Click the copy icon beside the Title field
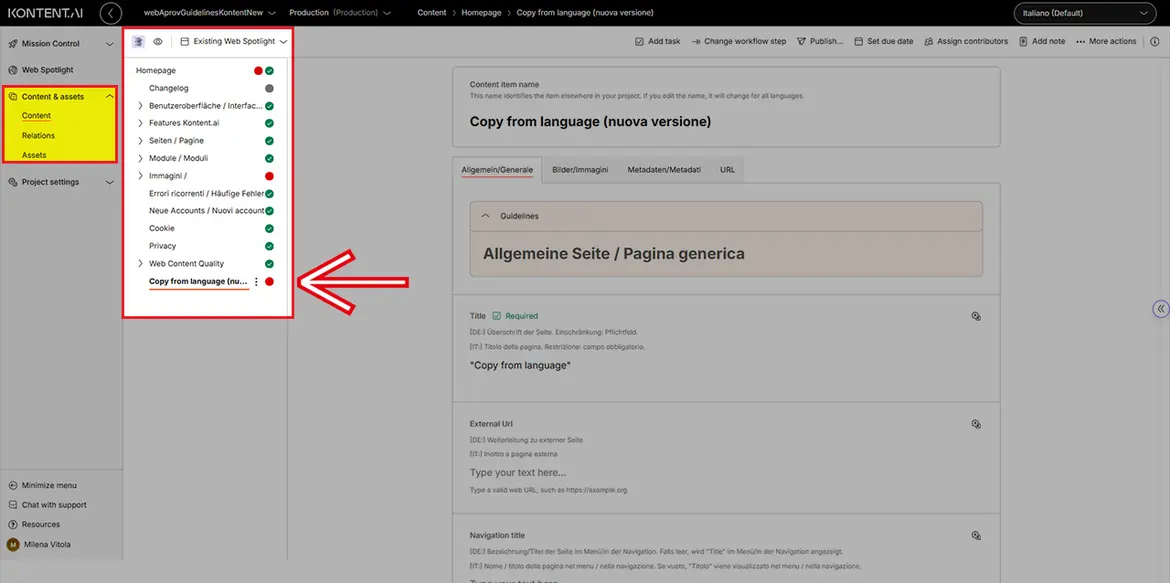The height and width of the screenshot is (583, 1170). 976,316
